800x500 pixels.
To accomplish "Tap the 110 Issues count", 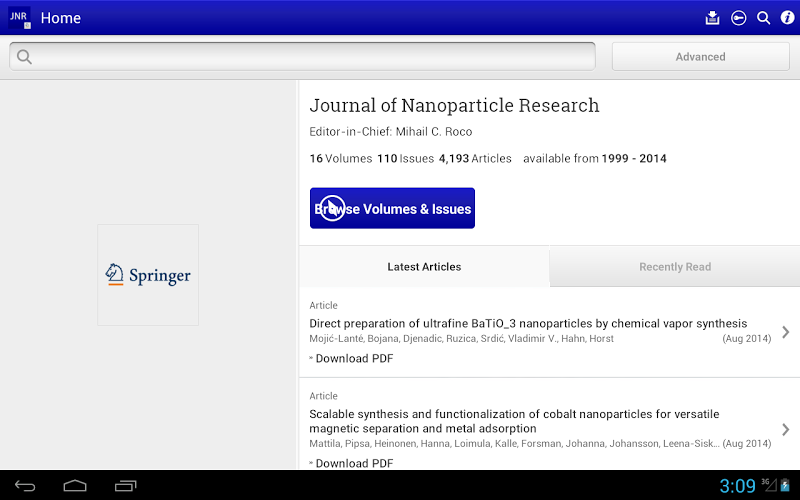I will click(x=406, y=159).
